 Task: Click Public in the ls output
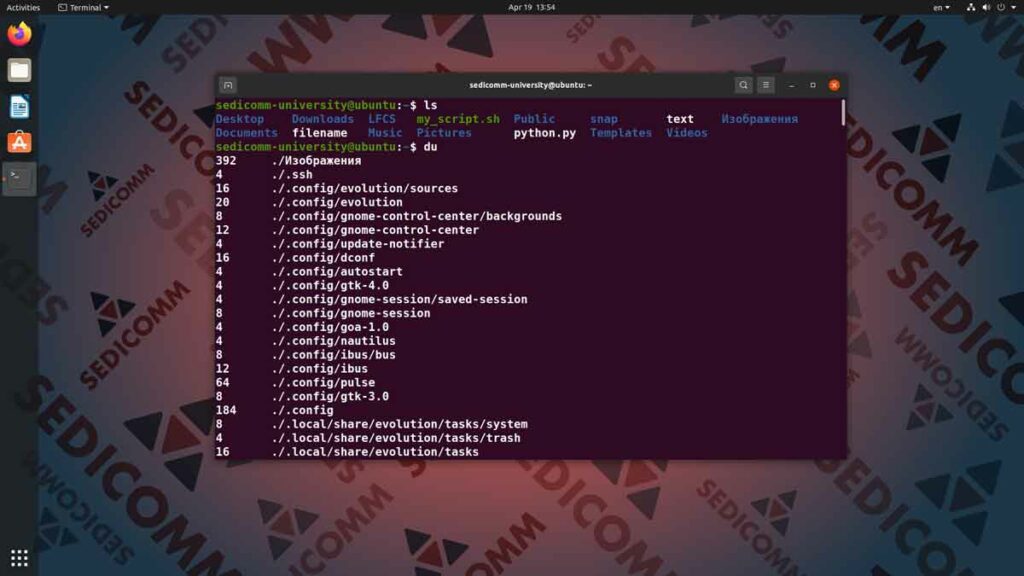(534, 119)
